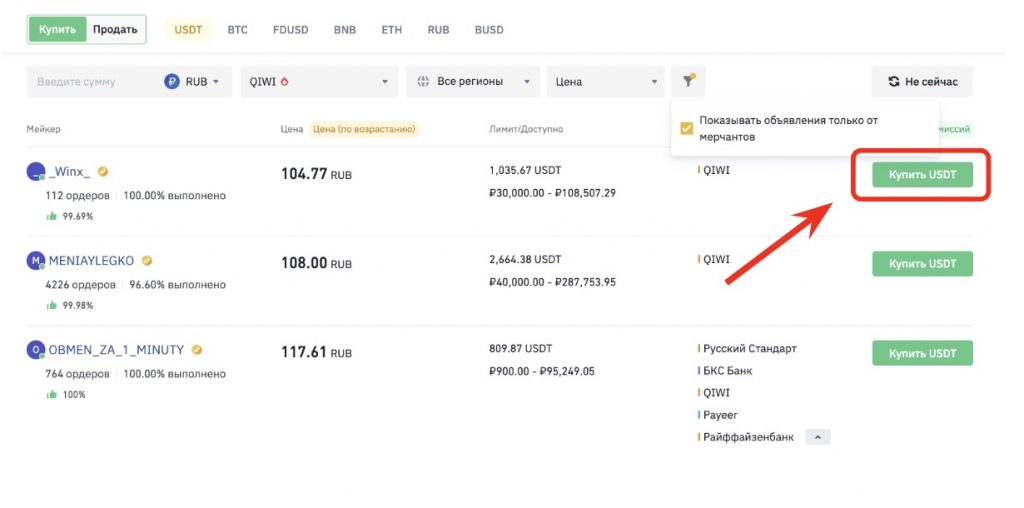The image size is (1024, 508).
Task: Open the 'Все регионы' region dropdown
Action: coord(473,82)
